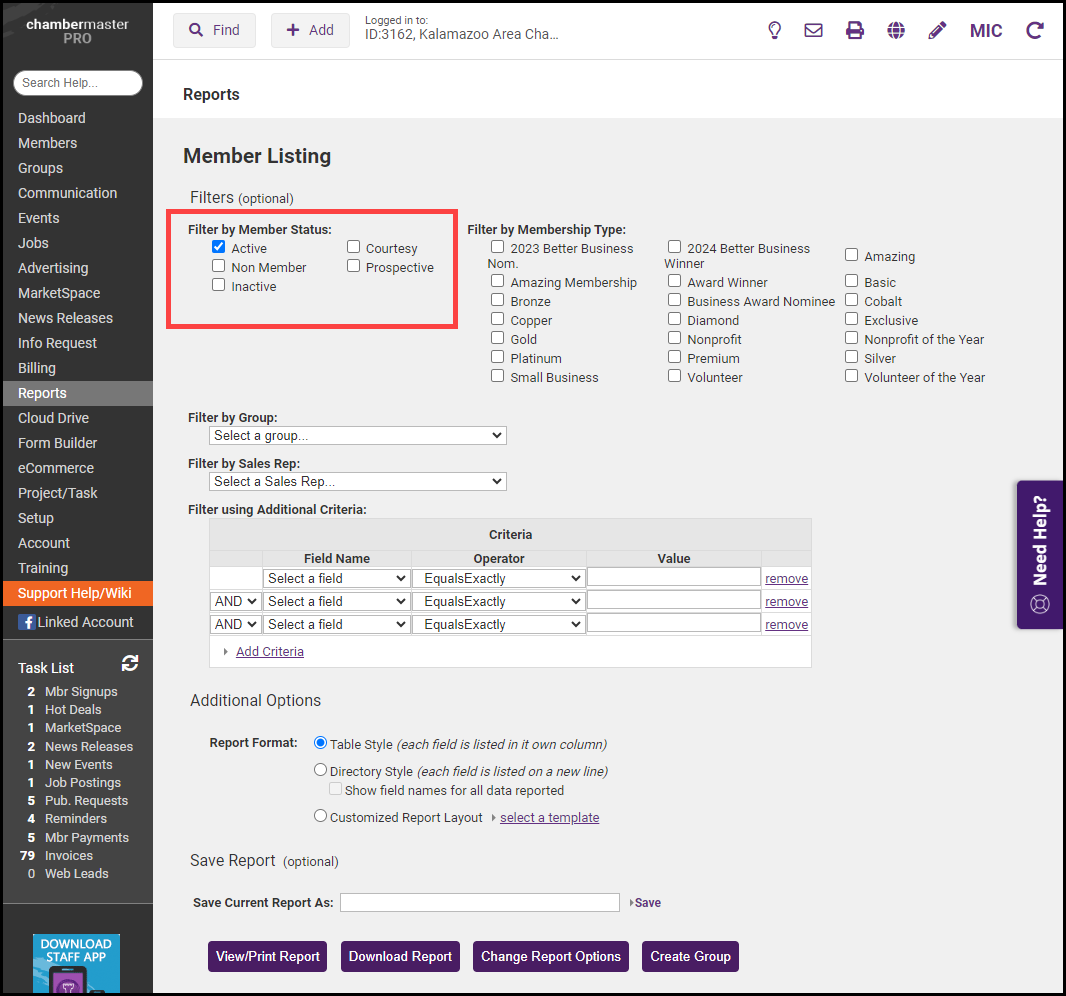This screenshot has height=996, width=1066.
Task: Open Facebook Linked Account icon
Action: click(27, 622)
